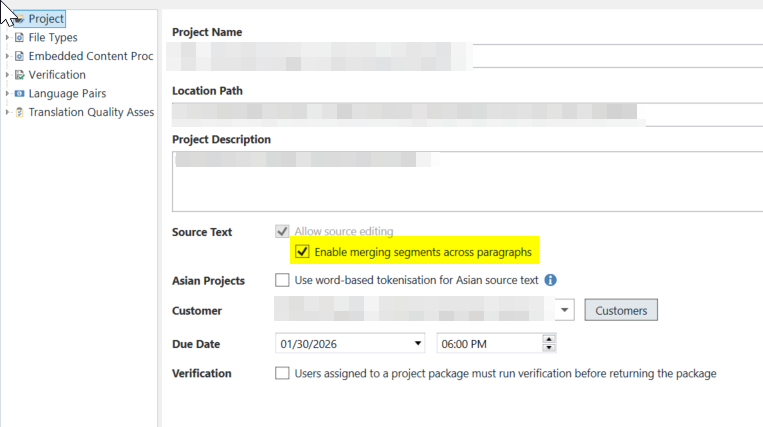Click the Verification tree icon

(19, 75)
